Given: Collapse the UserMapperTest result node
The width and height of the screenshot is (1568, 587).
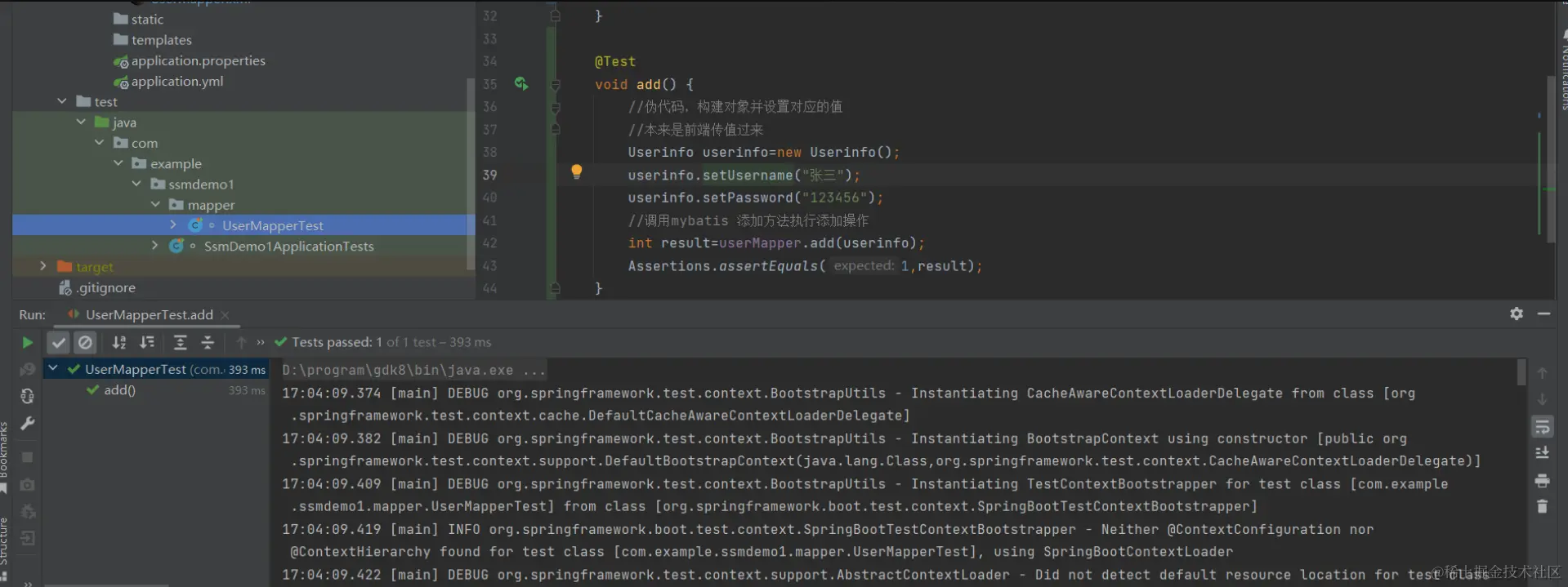Looking at the screenshot, I should coord(53,369).
